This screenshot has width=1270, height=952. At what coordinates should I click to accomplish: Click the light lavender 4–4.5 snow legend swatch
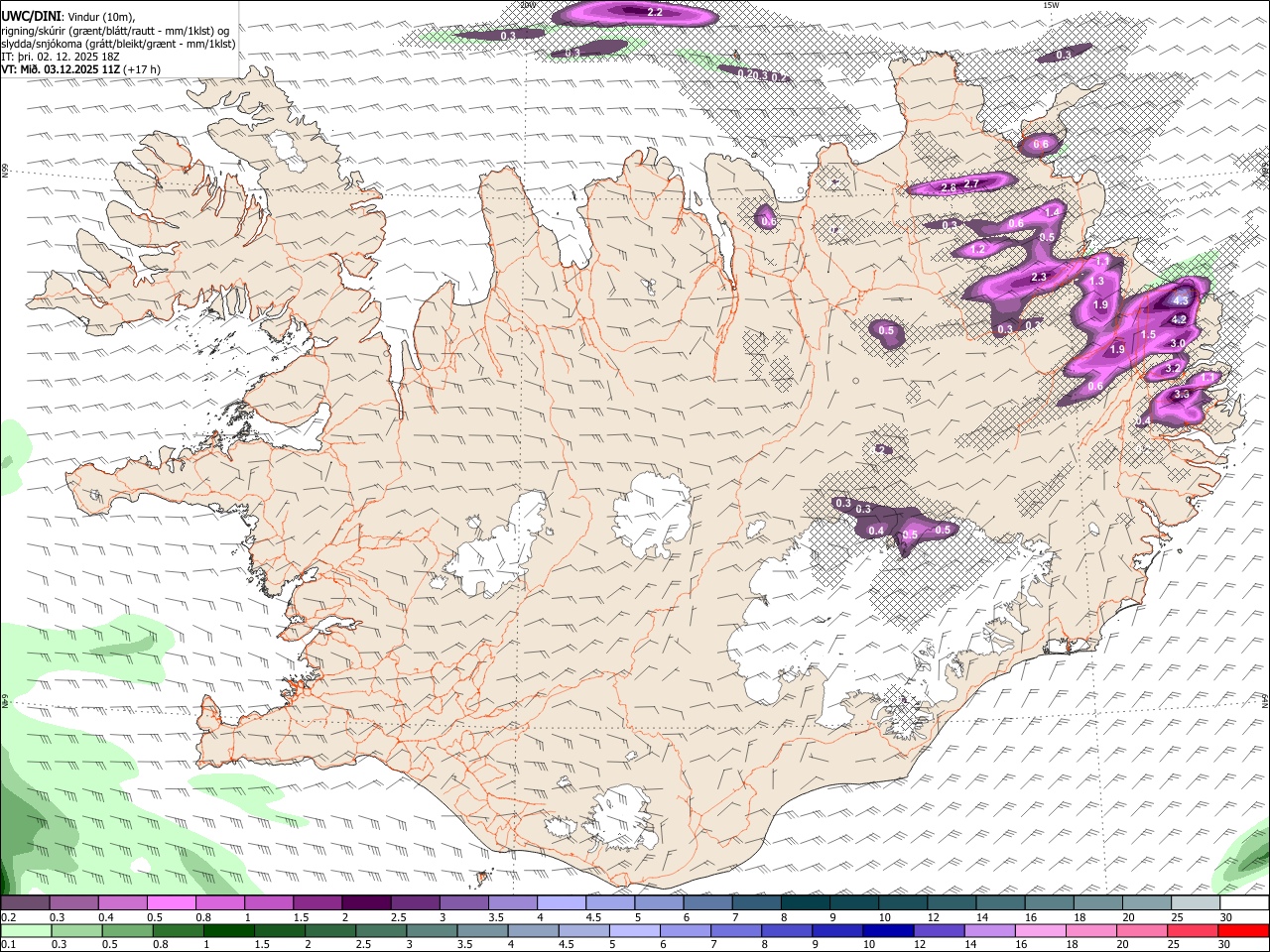(561, 903)
